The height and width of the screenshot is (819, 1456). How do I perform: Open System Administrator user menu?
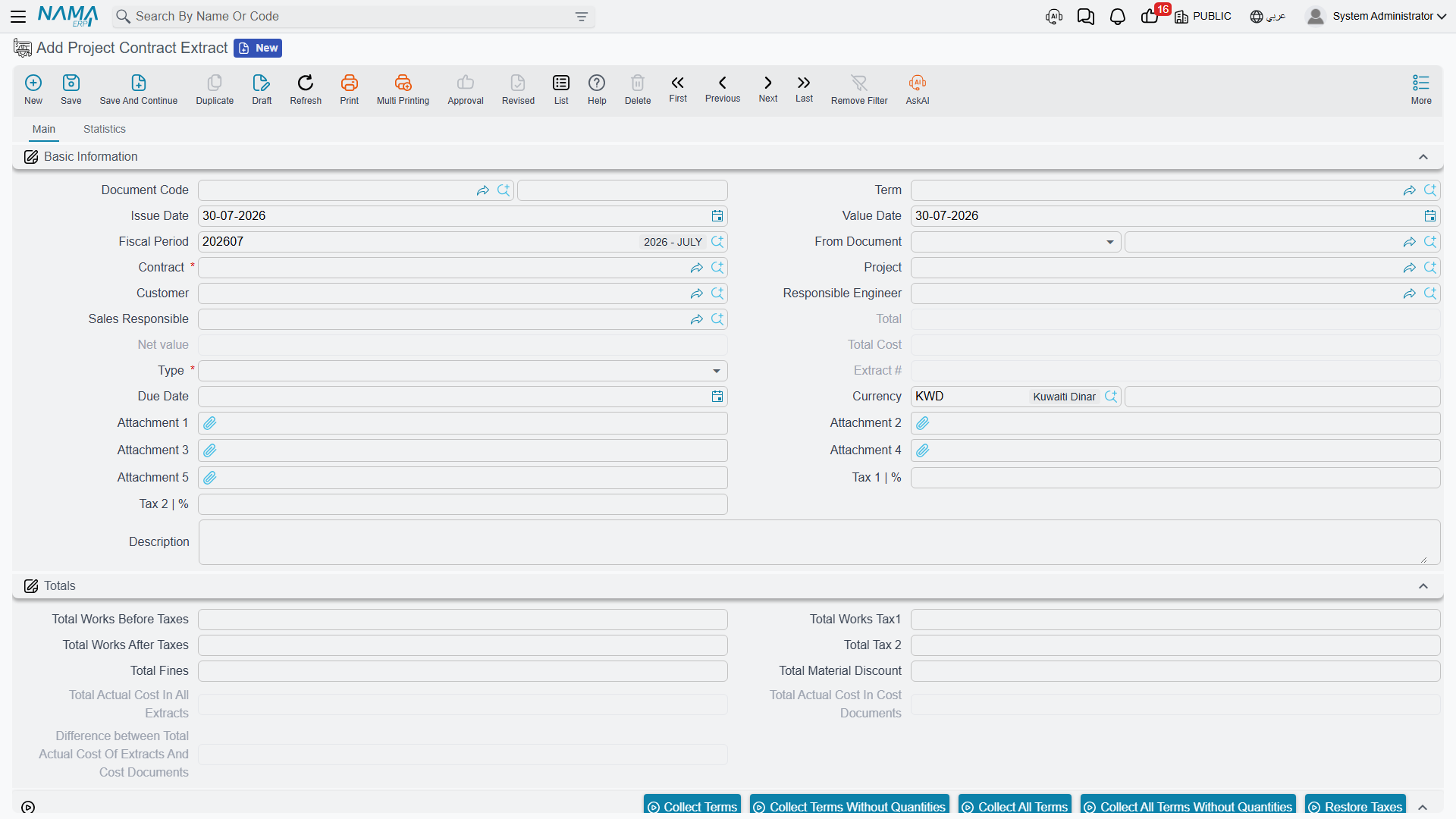[x=1376, y=16]
